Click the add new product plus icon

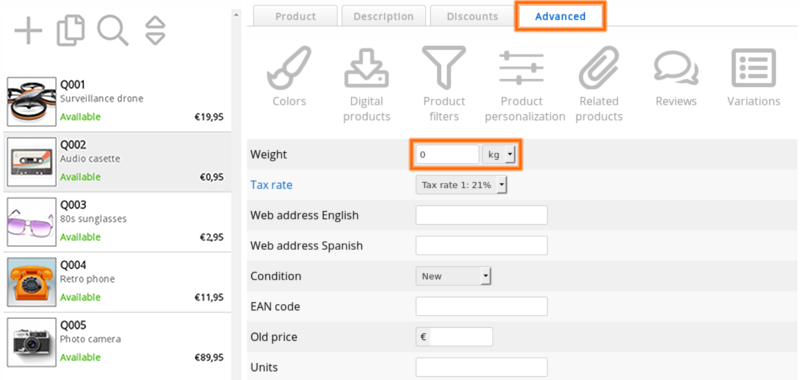[x=28, y=31]
